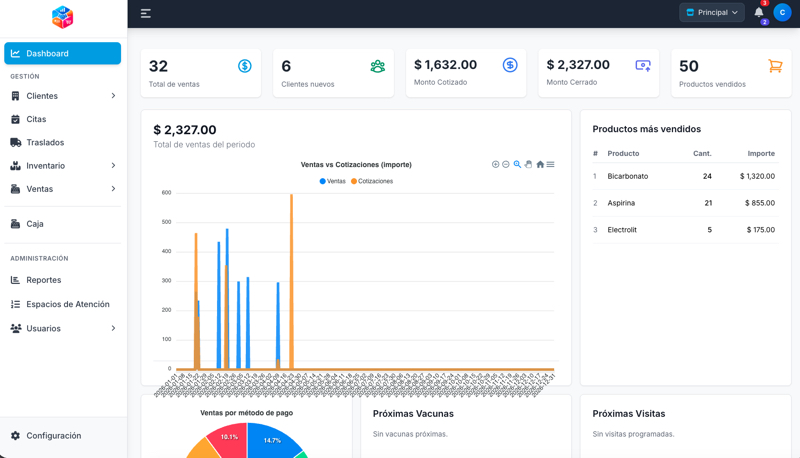This screenshot has width=800, height=458.
Task: Click the Clientes nuevos people icon
Action: click(x=378, y=66)
